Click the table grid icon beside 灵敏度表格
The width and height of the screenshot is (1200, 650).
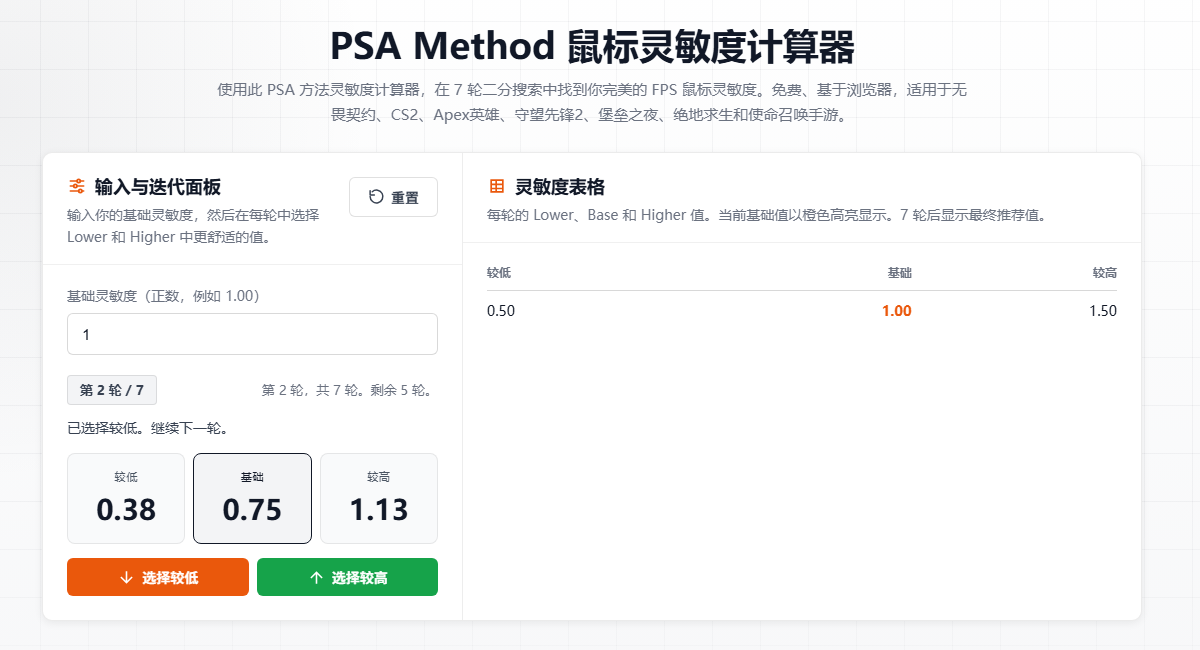[x=496, y=186]
